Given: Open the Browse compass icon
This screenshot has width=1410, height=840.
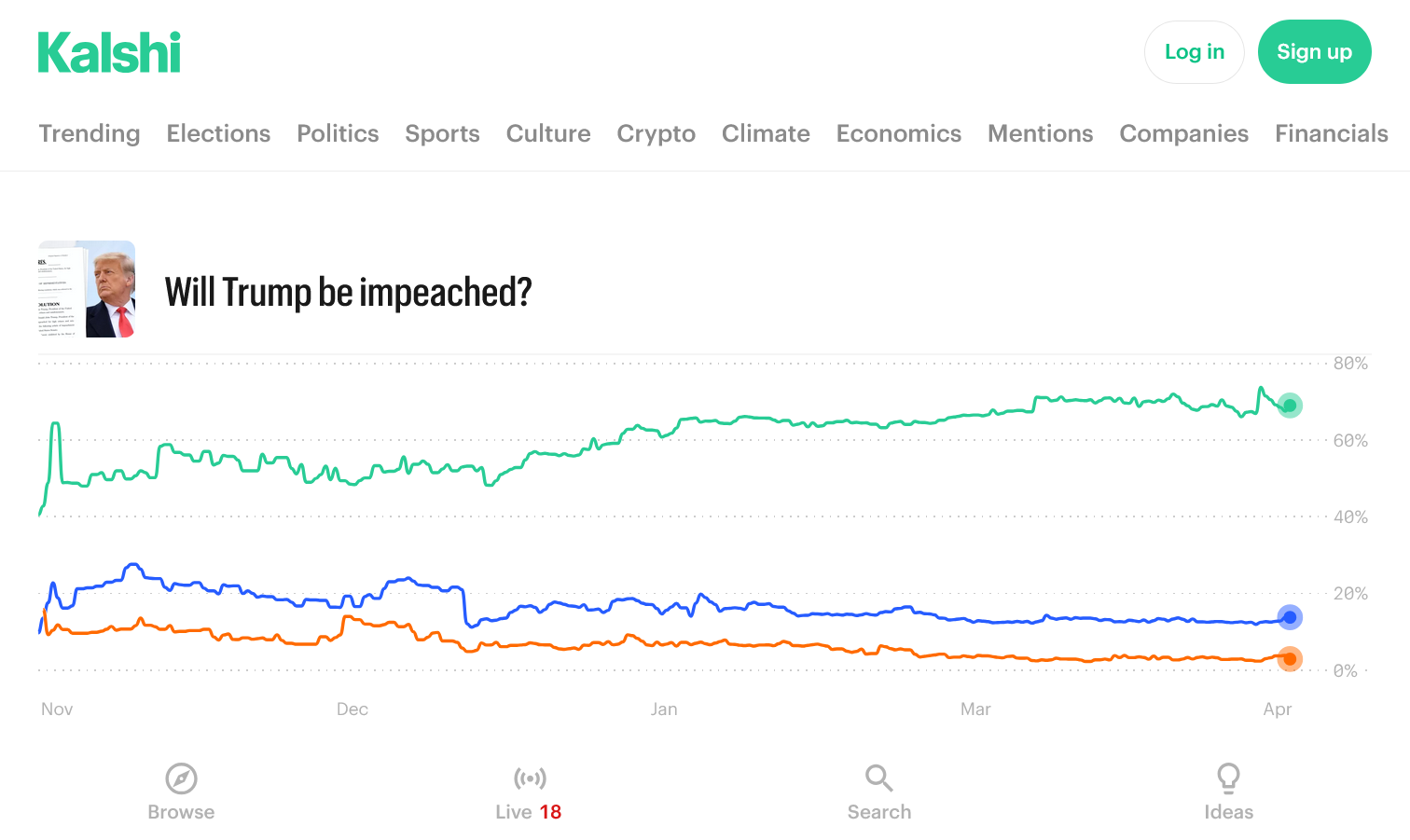Looking at the screenshot, I should [x=181, y=778].
